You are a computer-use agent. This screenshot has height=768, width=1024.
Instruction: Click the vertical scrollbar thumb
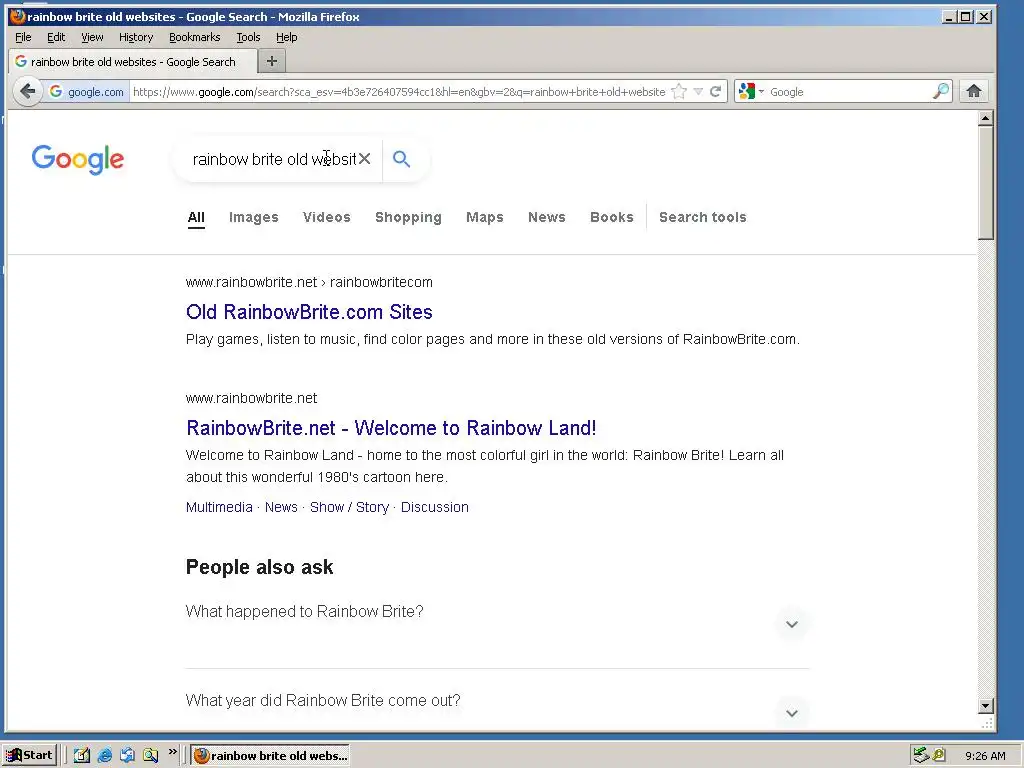(x=985, y=183)
